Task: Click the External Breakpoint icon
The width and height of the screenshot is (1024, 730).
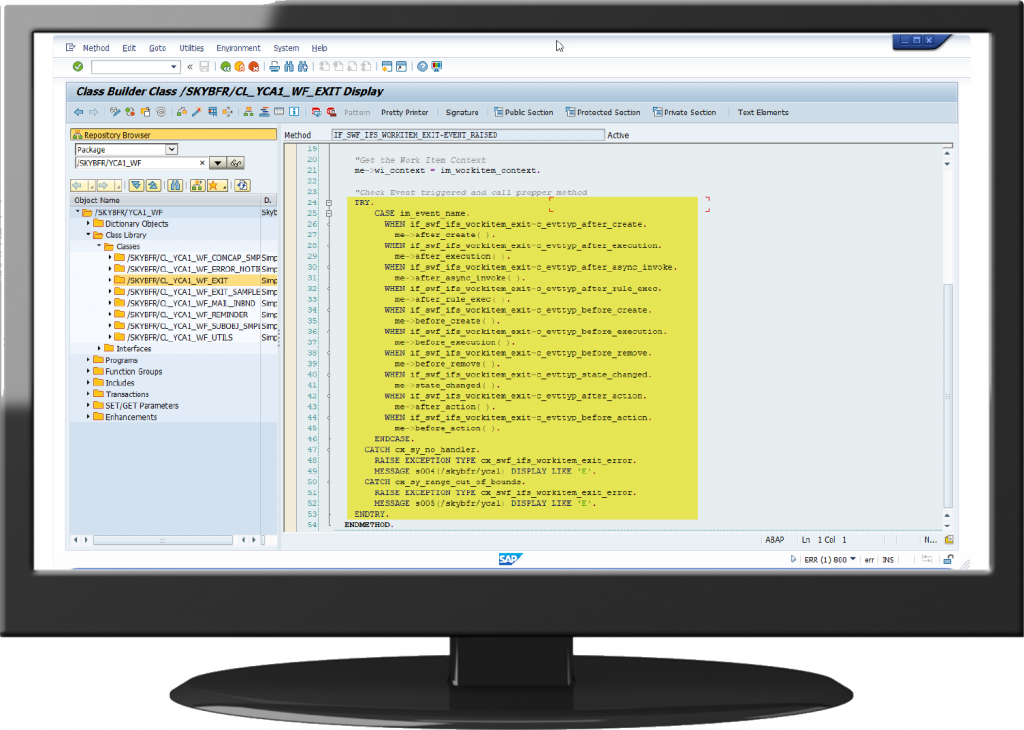Action: [332, 112]
